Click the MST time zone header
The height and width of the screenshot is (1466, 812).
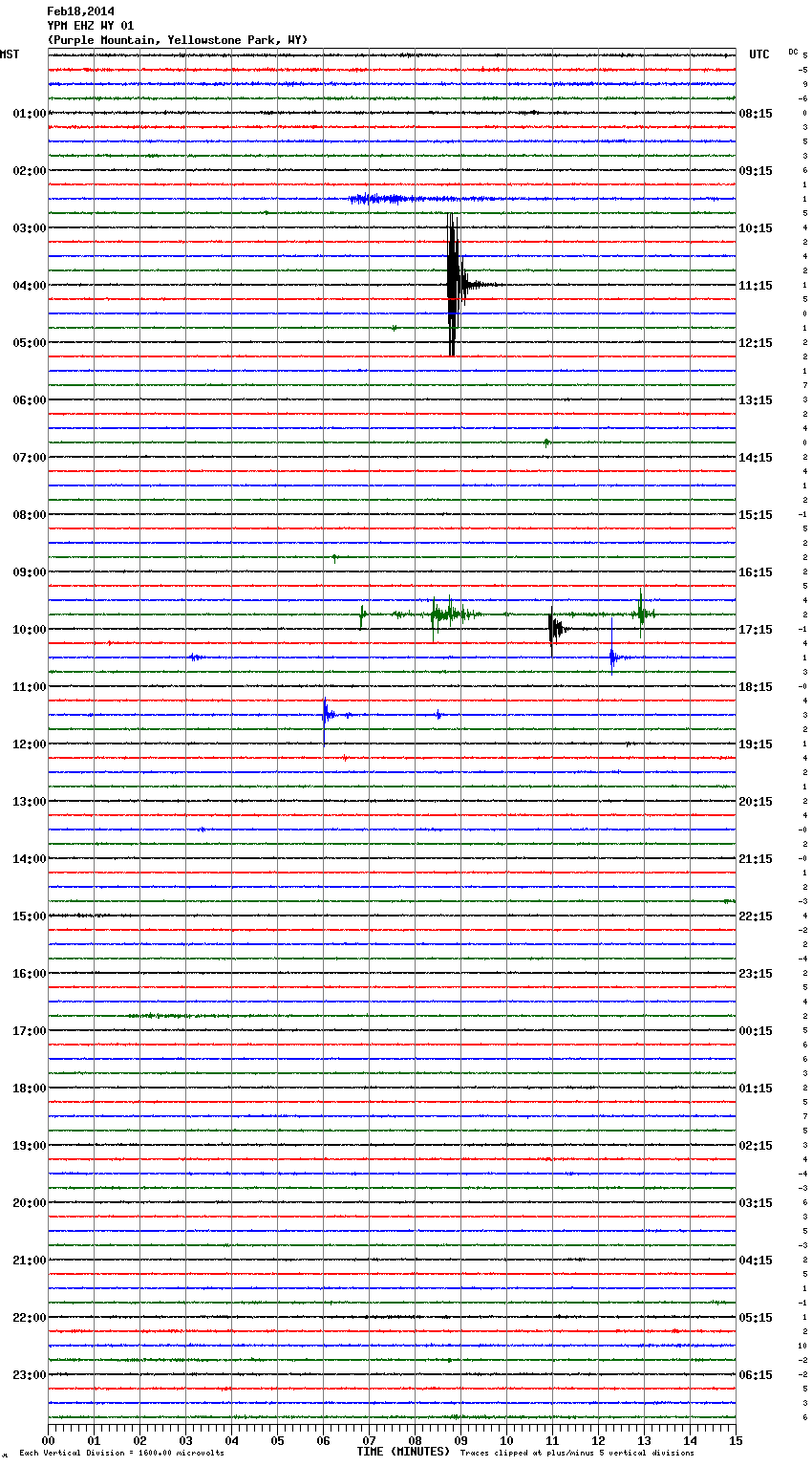tap(10, 54)
